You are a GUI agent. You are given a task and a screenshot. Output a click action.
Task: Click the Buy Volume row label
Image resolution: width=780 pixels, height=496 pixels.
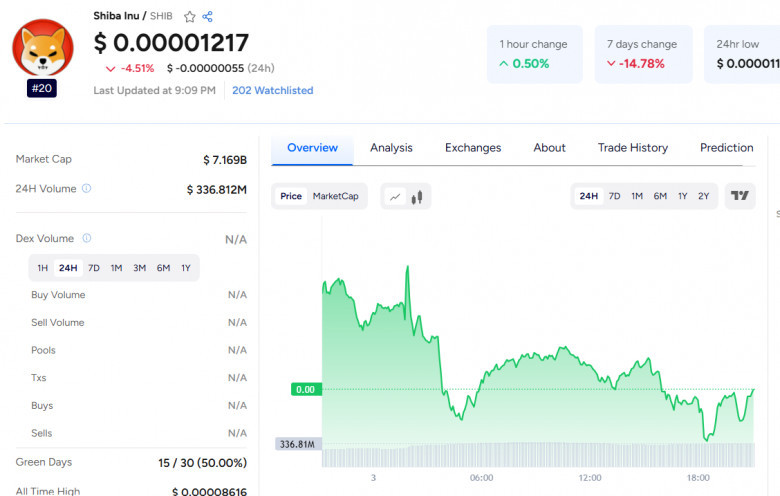(x=58, y=295)
